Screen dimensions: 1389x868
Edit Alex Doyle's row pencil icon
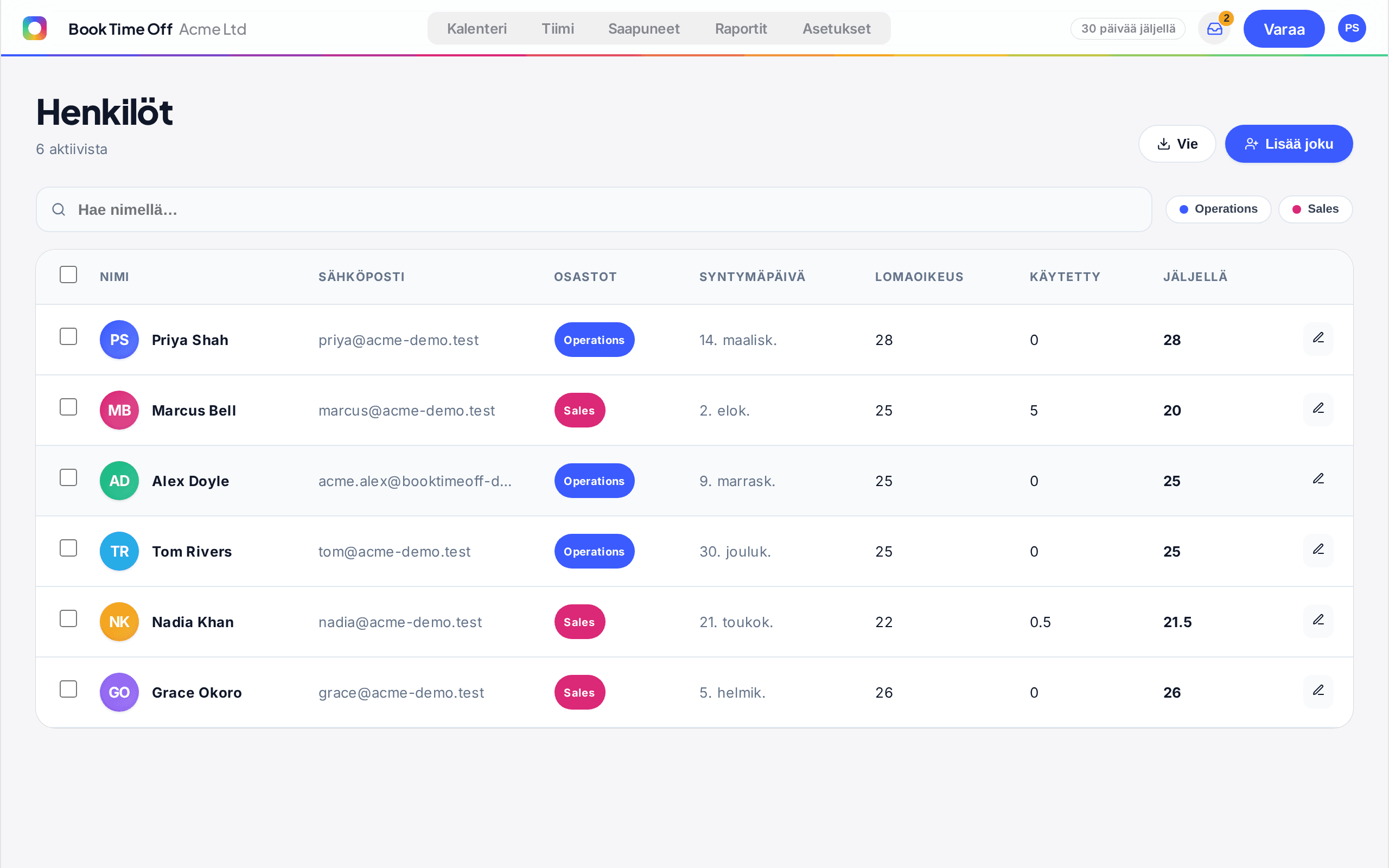(1318, 480)
